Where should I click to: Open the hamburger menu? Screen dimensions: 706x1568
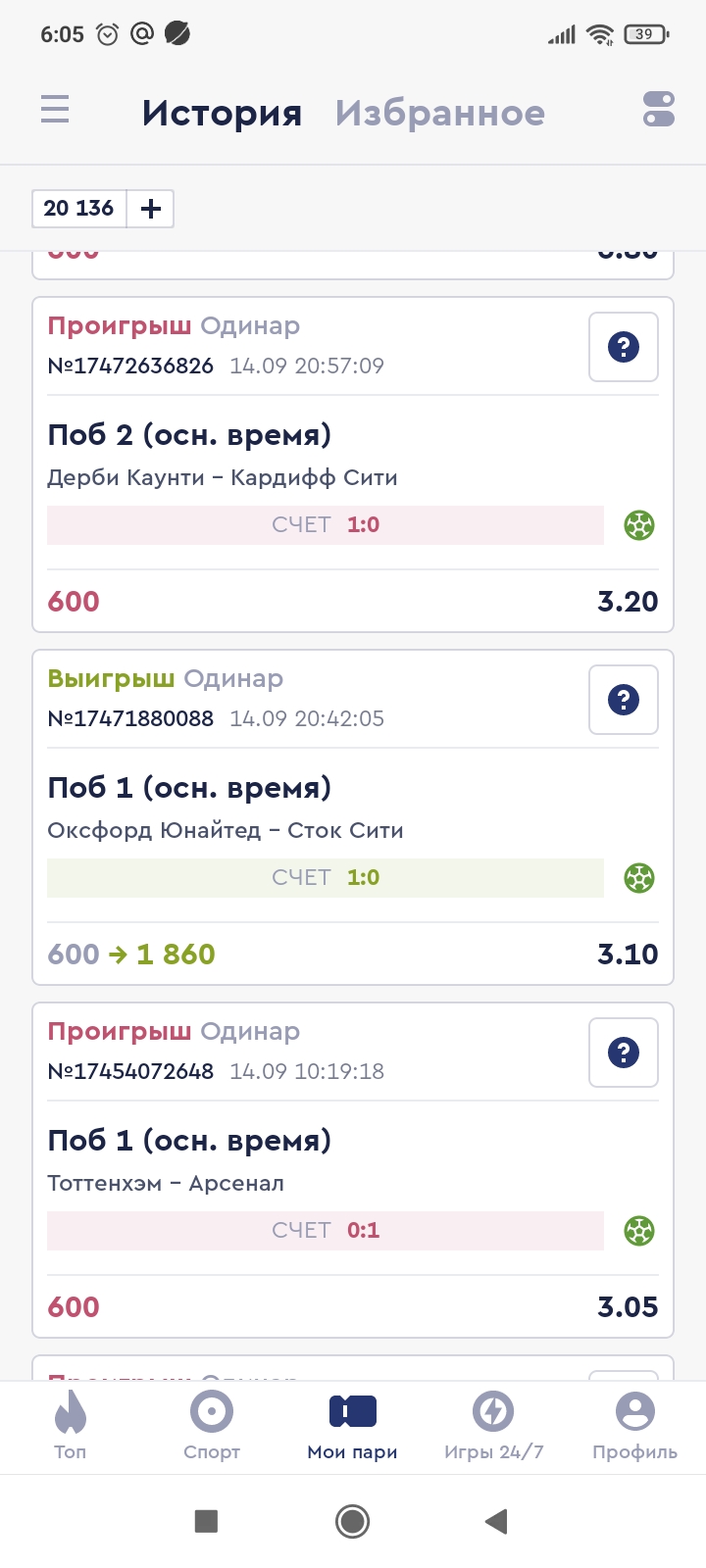[x=55, y=109]
